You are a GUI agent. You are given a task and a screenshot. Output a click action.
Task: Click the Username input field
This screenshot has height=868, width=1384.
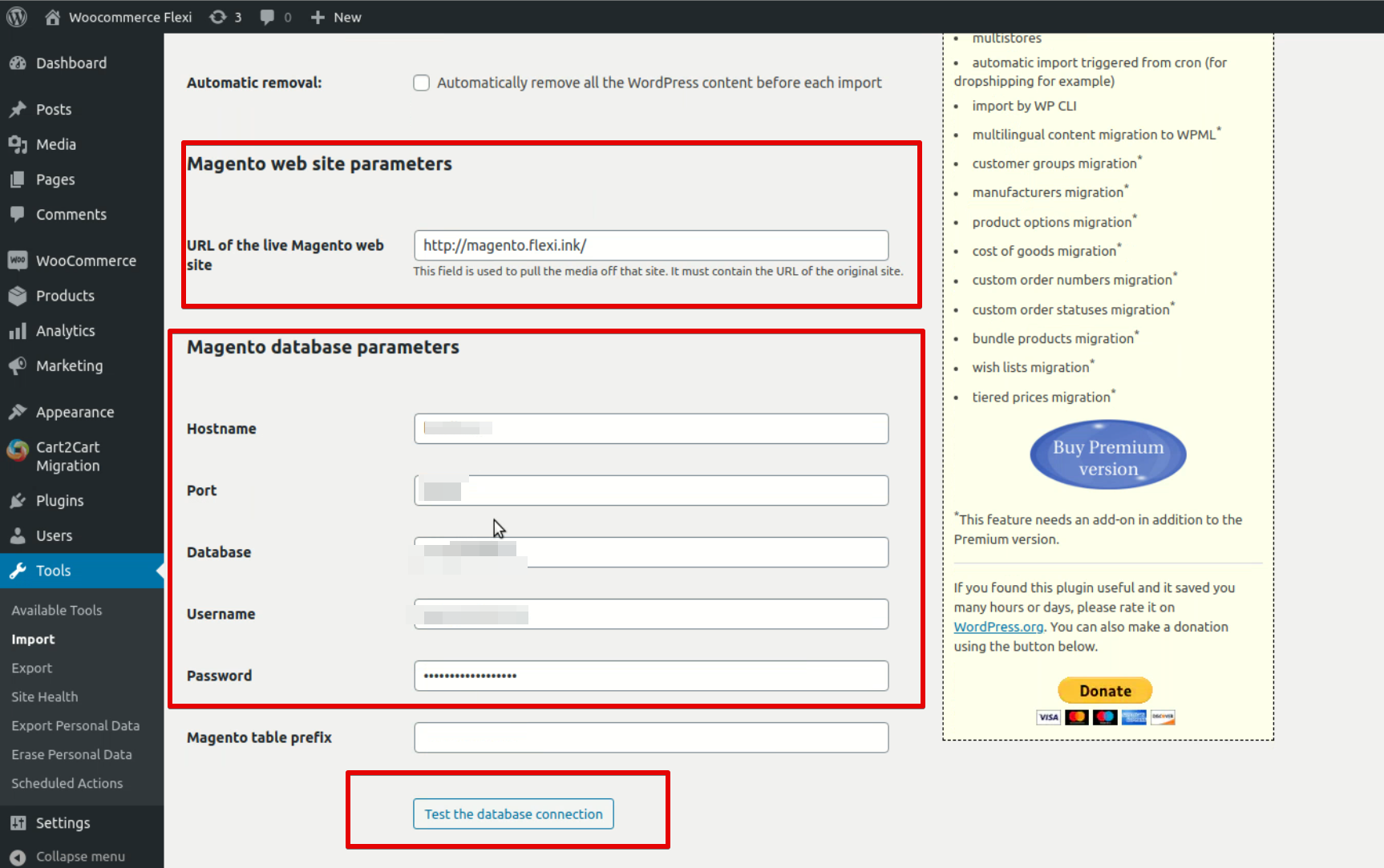click(x=651, y=614)
